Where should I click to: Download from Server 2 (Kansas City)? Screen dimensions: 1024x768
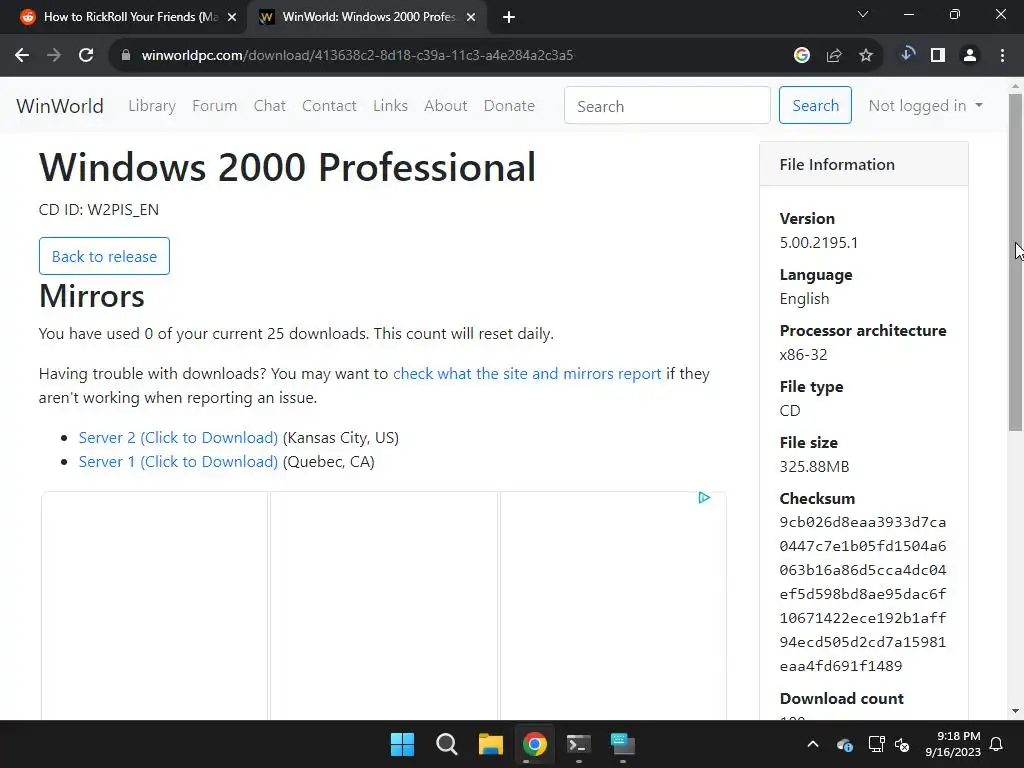(178, 438)
